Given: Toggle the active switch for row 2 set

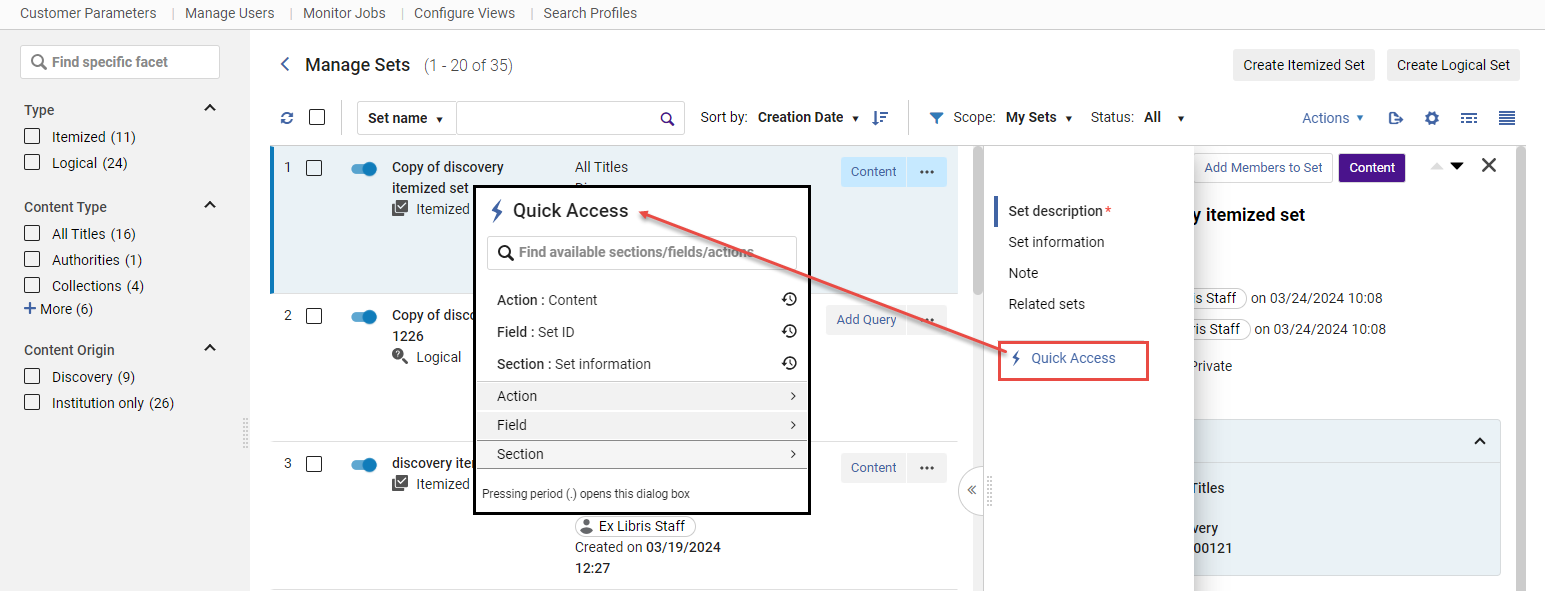Looking at the screenshot, I should tap(364, 317).
